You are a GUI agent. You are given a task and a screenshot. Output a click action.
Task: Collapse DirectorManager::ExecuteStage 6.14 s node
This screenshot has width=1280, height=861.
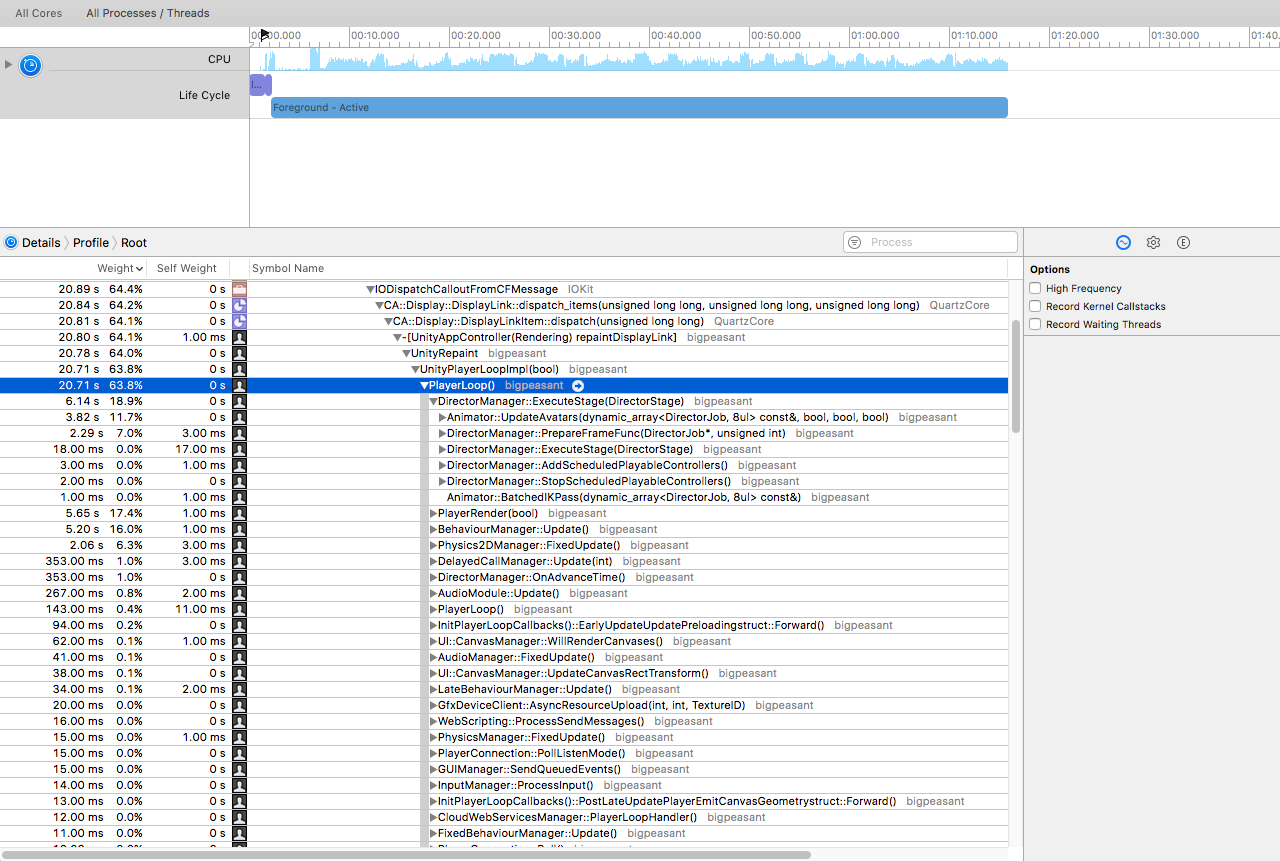pyautogui.click(x=433, y=401)
